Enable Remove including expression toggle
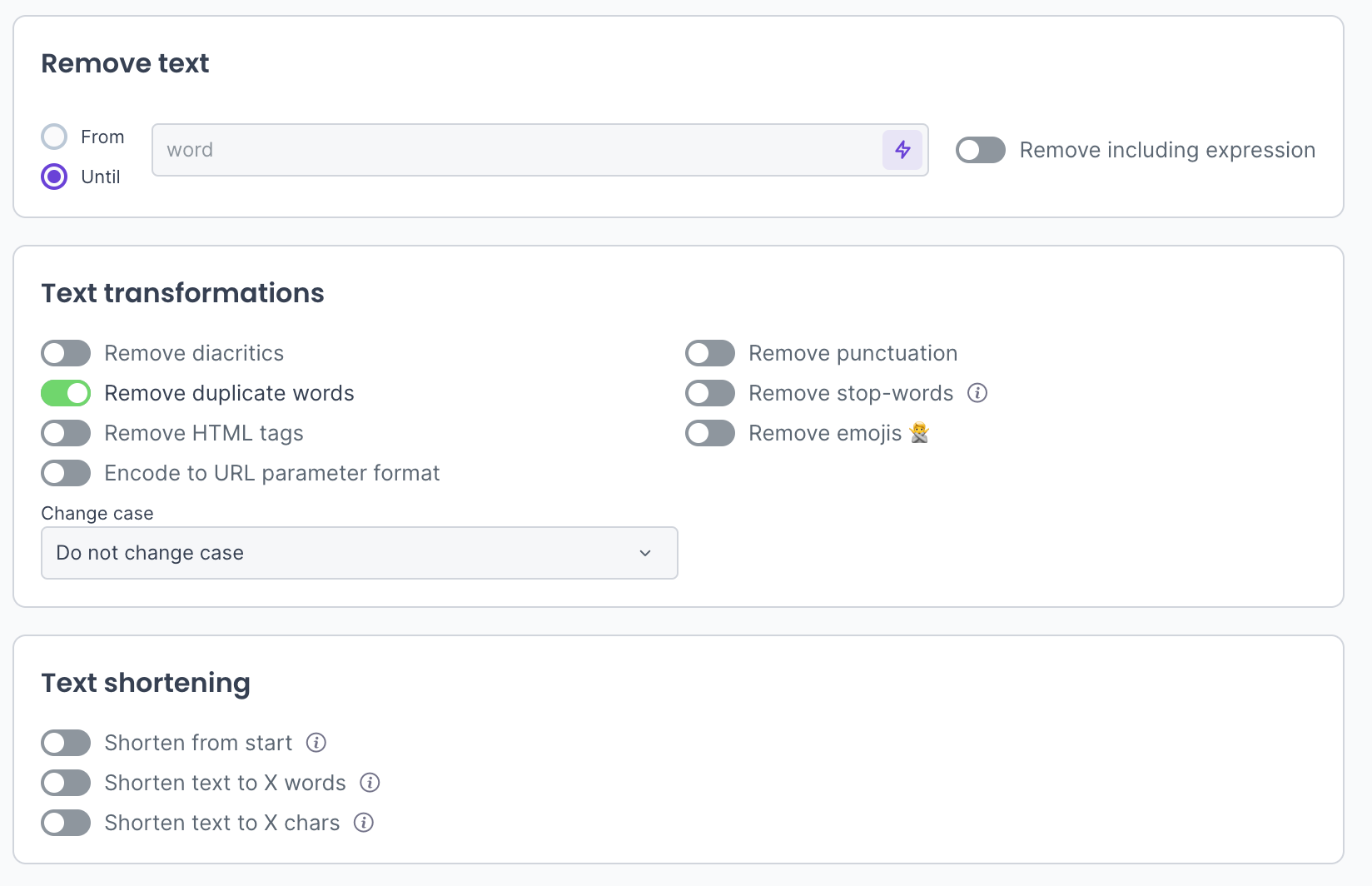 coord(981,150)
